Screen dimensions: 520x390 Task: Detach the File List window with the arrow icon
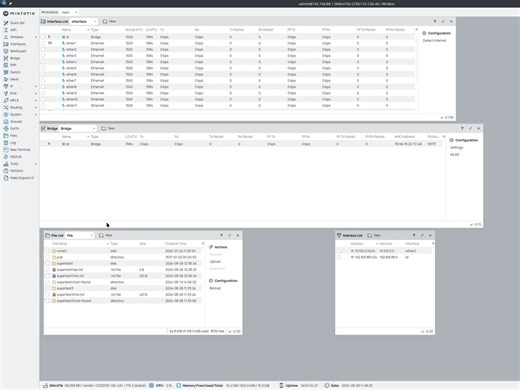230,235
